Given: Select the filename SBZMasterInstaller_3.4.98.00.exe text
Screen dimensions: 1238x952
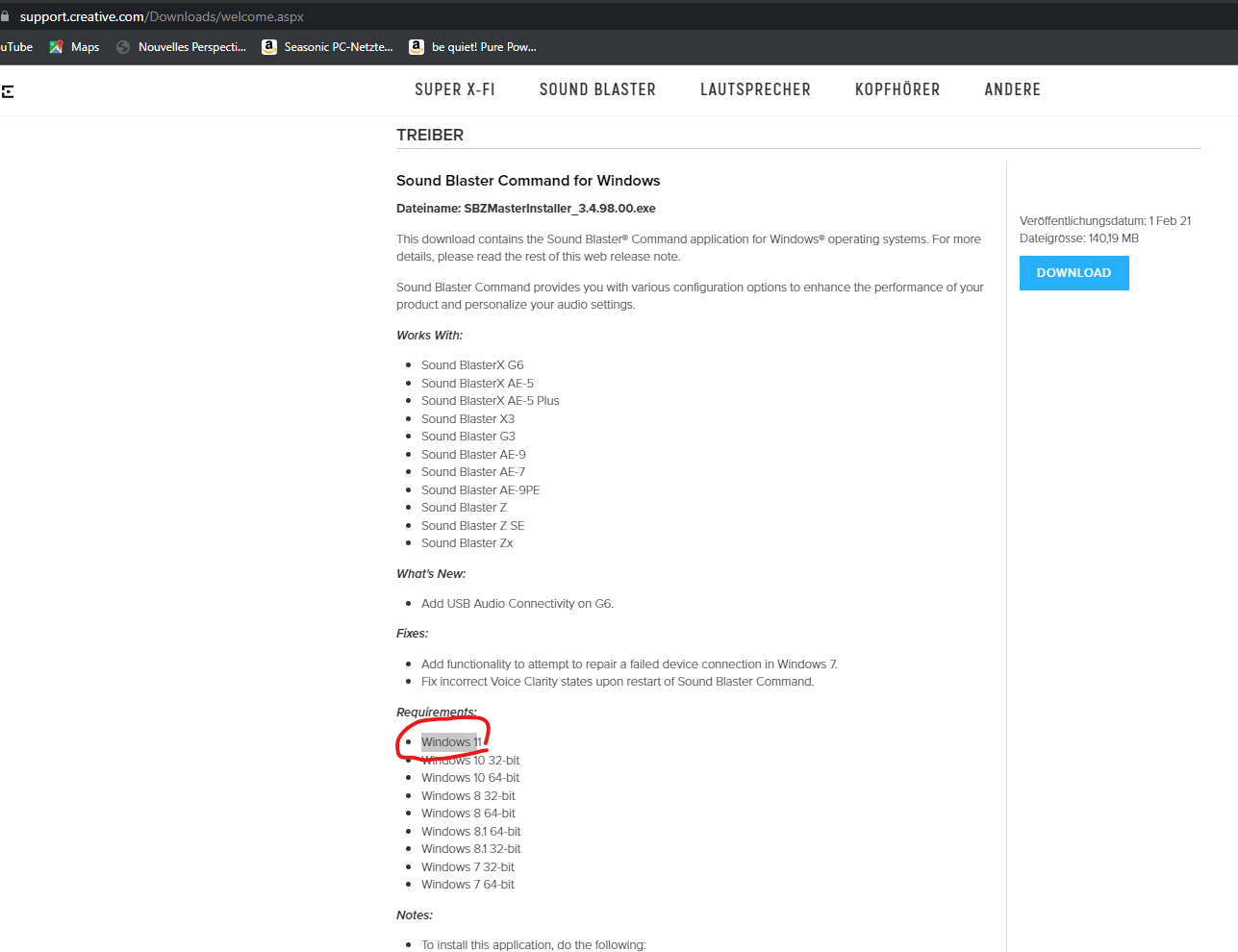Looking at the screenshot, I should pyautogui.click(x=560, y=209).
